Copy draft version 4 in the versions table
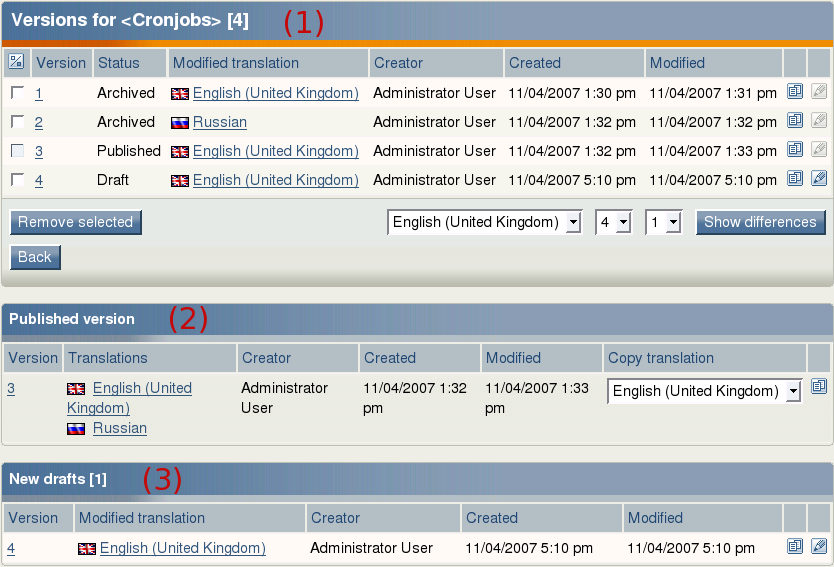Image resolution: width=834 pixels, height=567 pixels. tap(795, 178)
